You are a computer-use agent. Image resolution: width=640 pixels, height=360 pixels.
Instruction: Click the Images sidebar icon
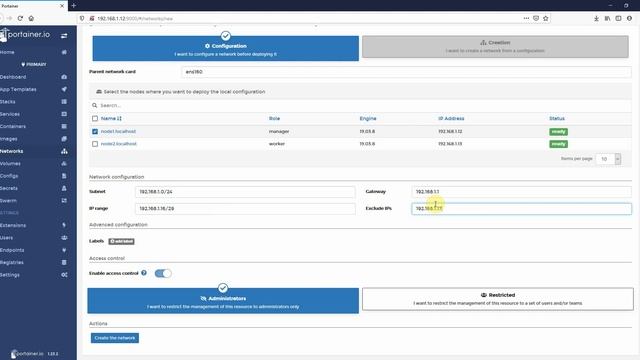[x=64, y=139]
